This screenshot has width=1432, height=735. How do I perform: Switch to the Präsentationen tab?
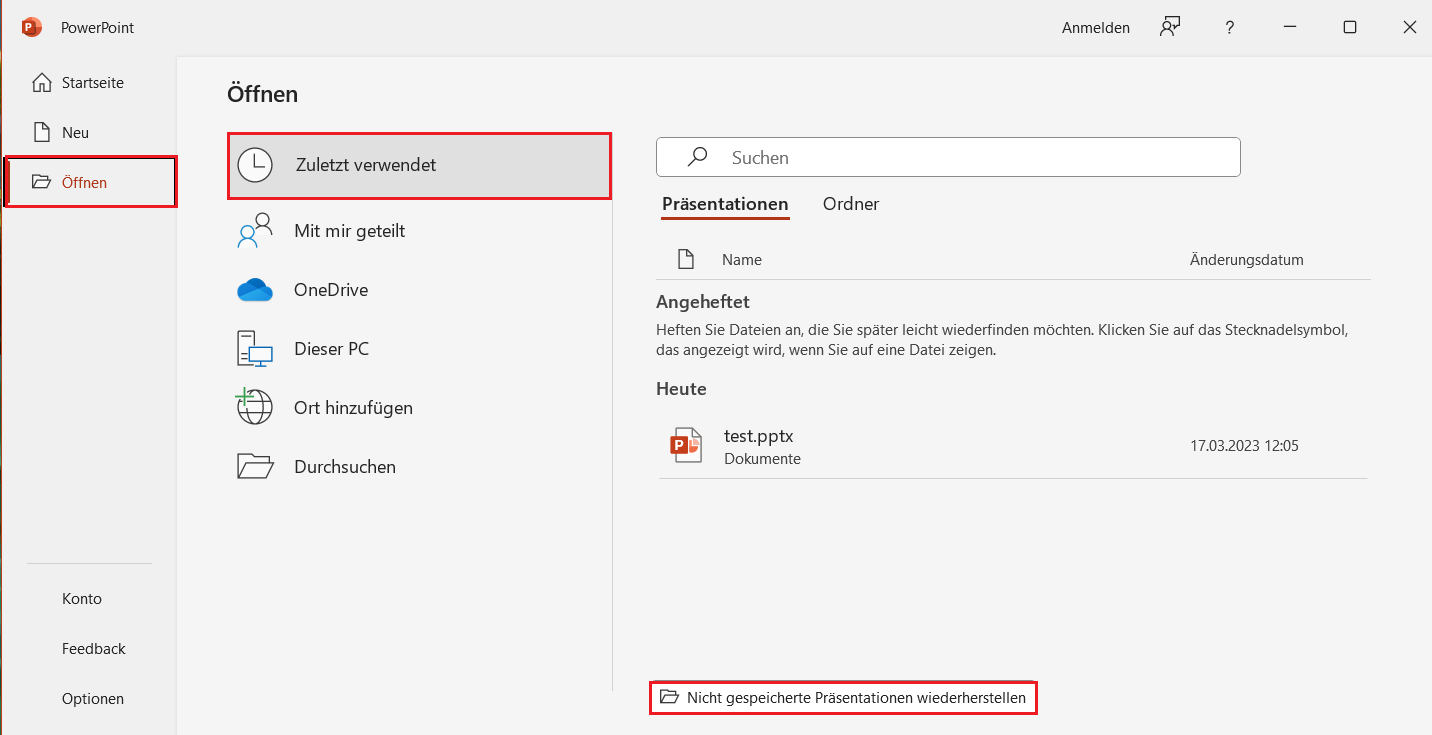pyautogui.click(x=725, y=204)
